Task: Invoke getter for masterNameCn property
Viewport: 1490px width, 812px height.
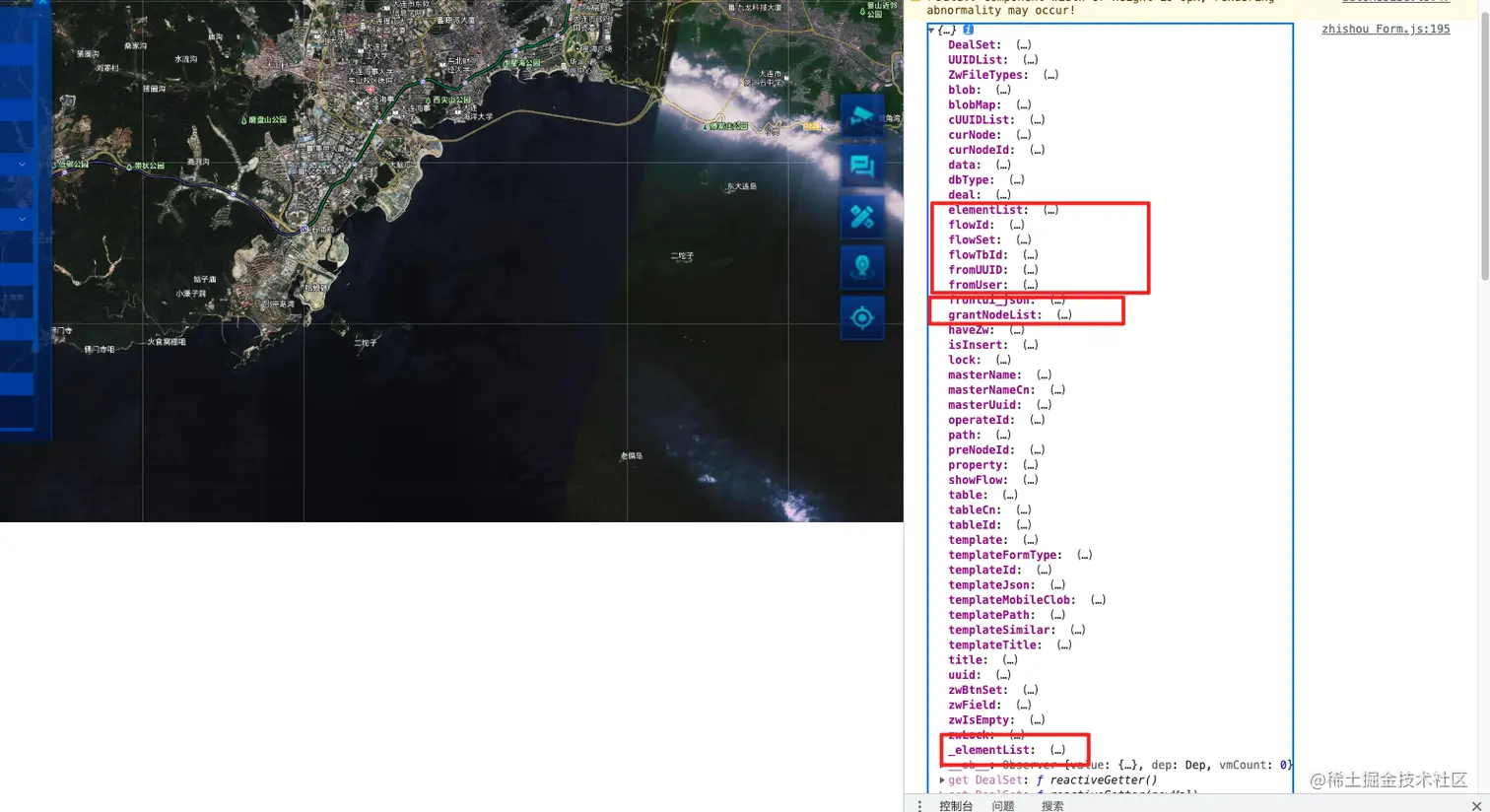Action: [x=1057, y=390]
